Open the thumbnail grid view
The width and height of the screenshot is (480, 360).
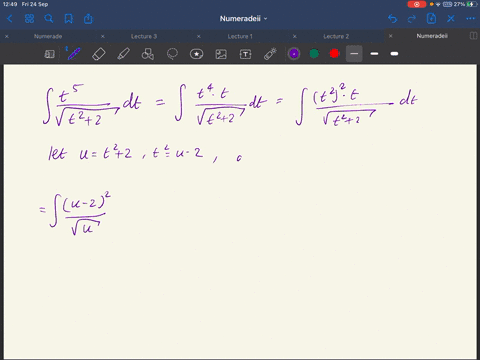tap(29, 19)
